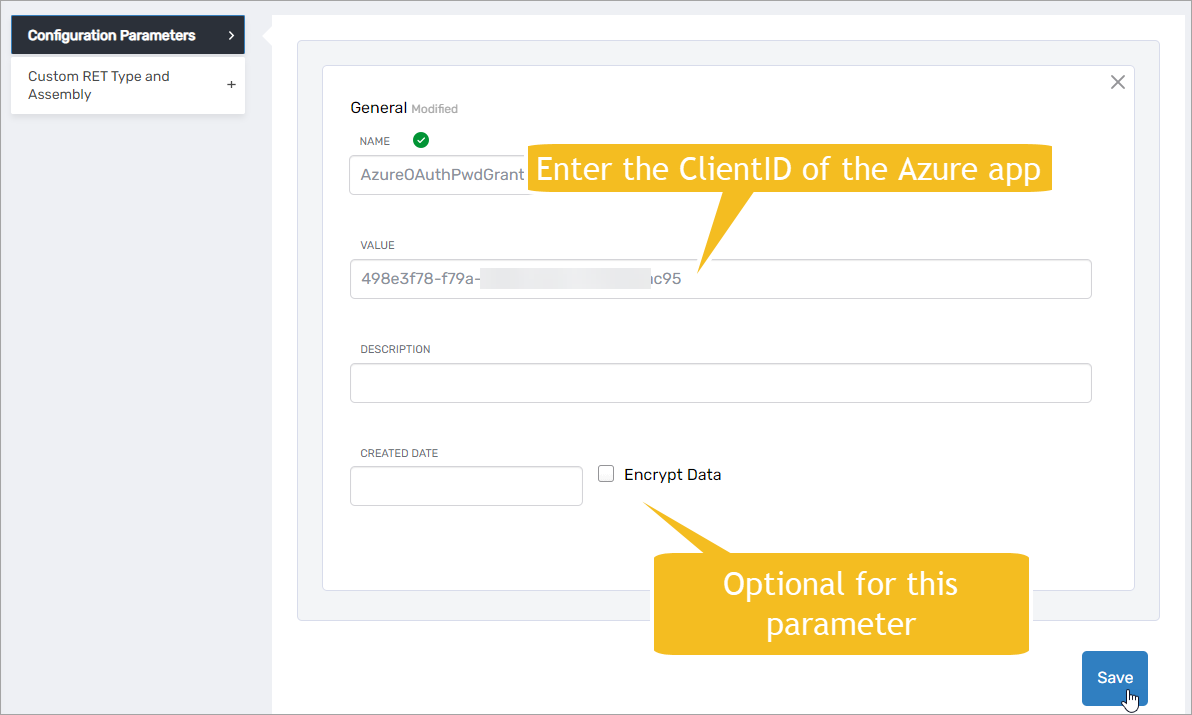Click the Save button
1192x715 pixels.
pos(1114,677)
